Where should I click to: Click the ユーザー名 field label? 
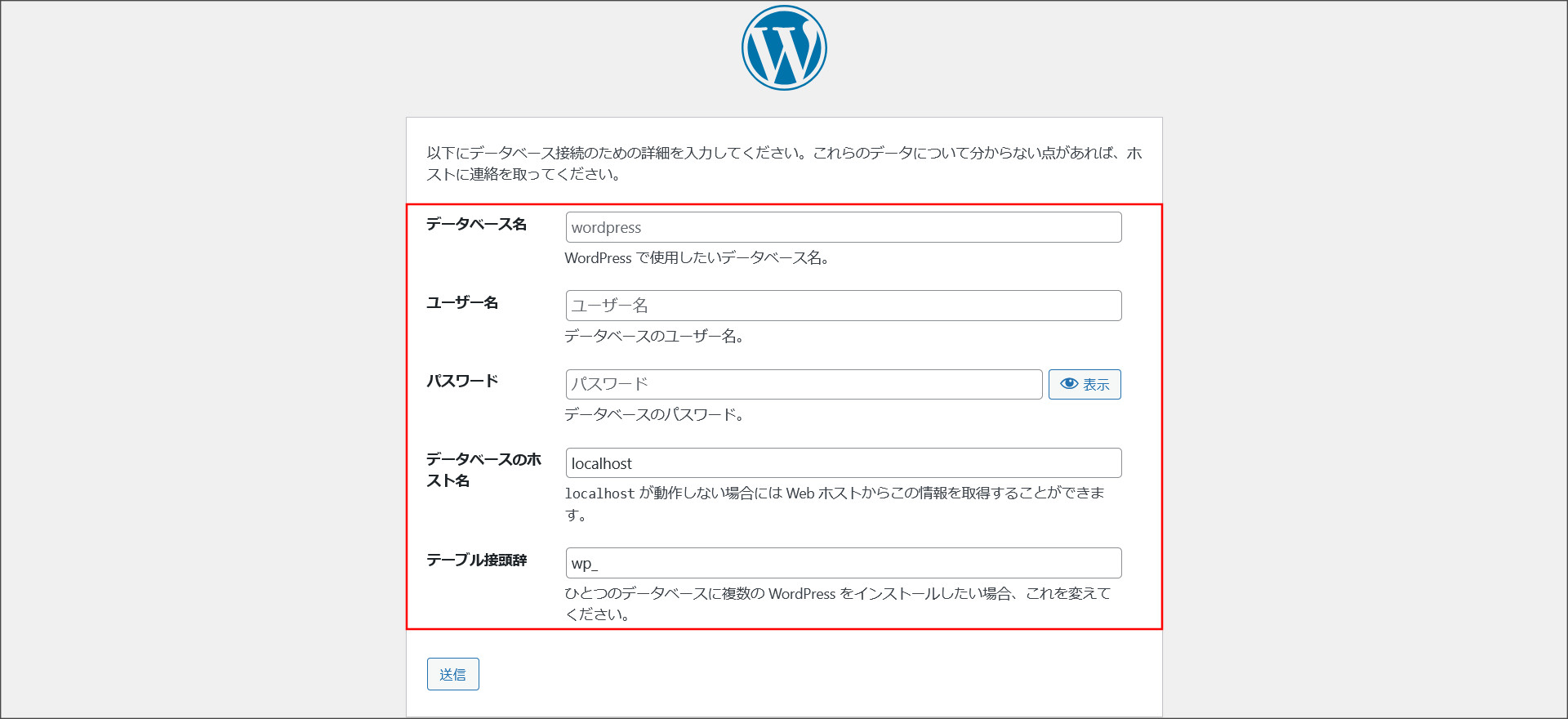point(462,303)
